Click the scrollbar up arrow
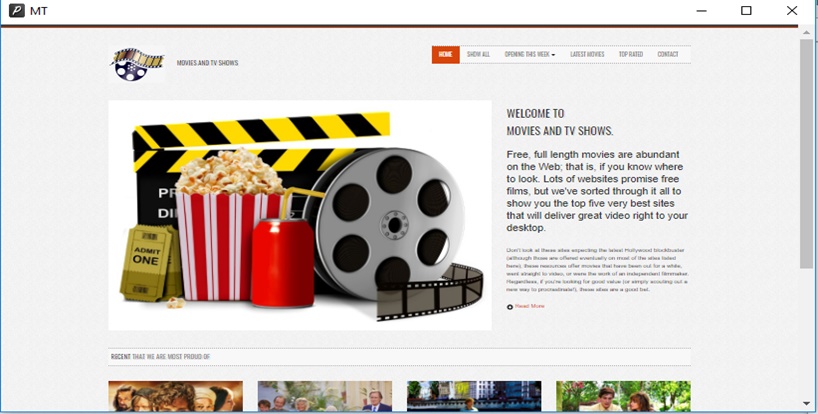The height and width of the screenshot is (414, 818). [x=806, y=32]
